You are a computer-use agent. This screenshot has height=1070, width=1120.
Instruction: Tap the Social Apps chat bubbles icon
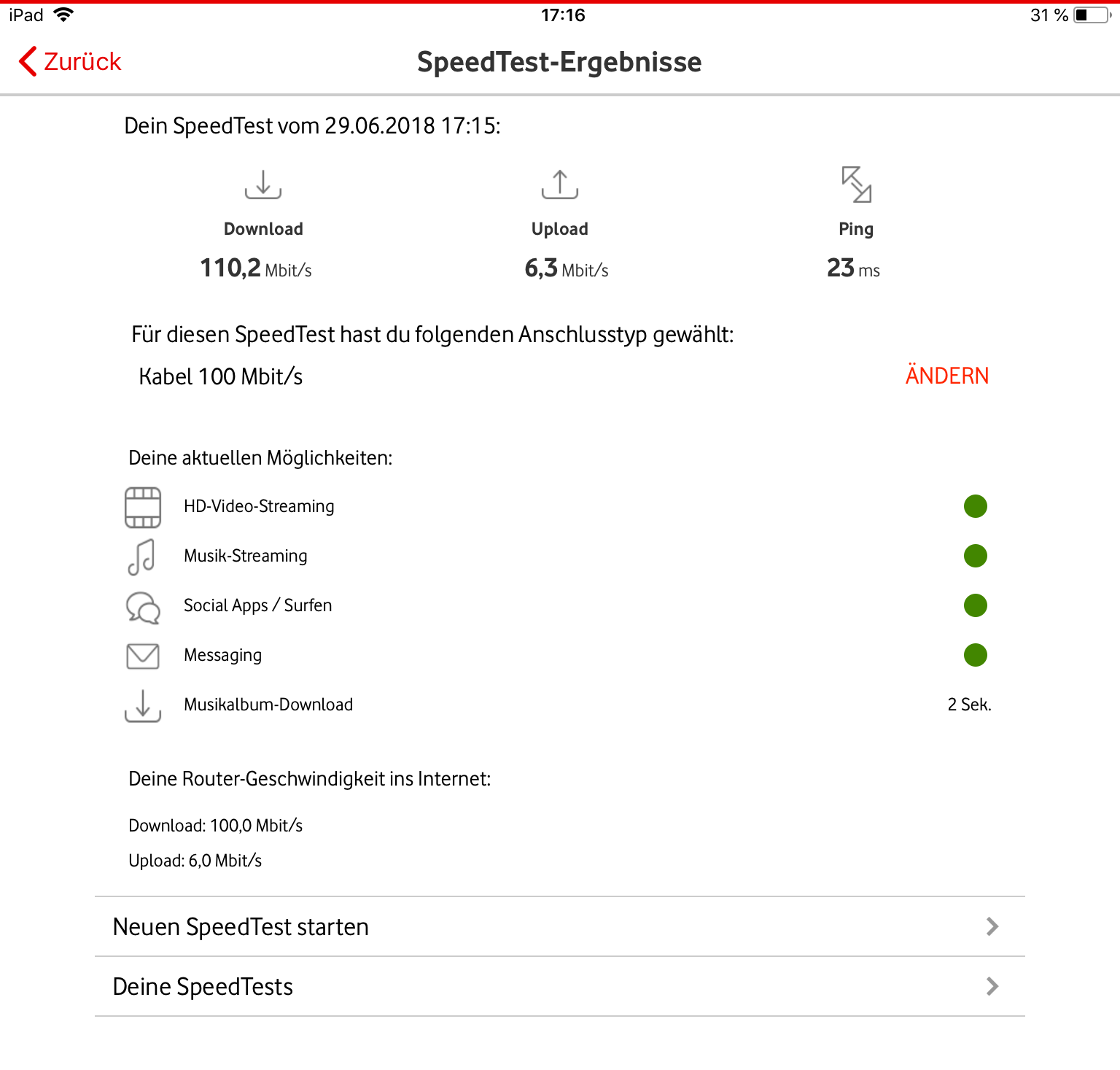point(143,607)
